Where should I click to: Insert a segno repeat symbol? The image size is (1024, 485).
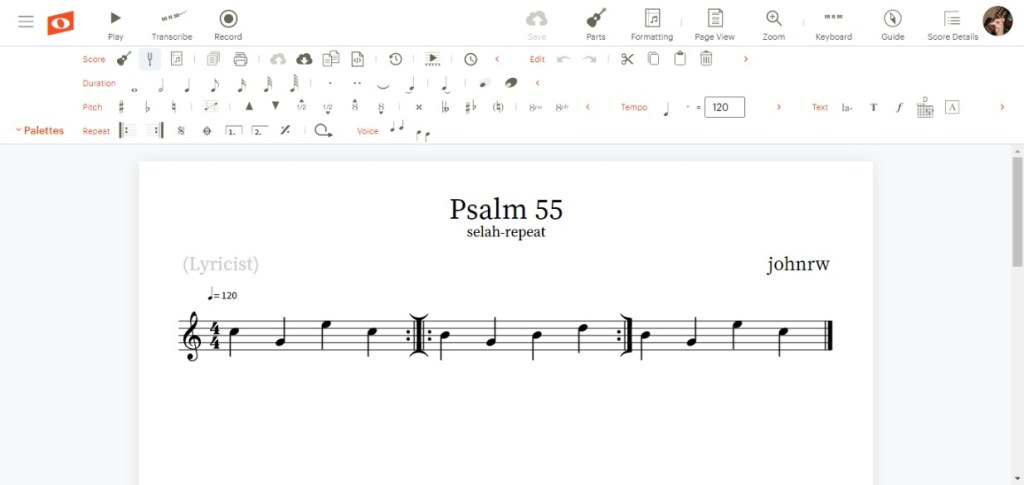point(181,131)
